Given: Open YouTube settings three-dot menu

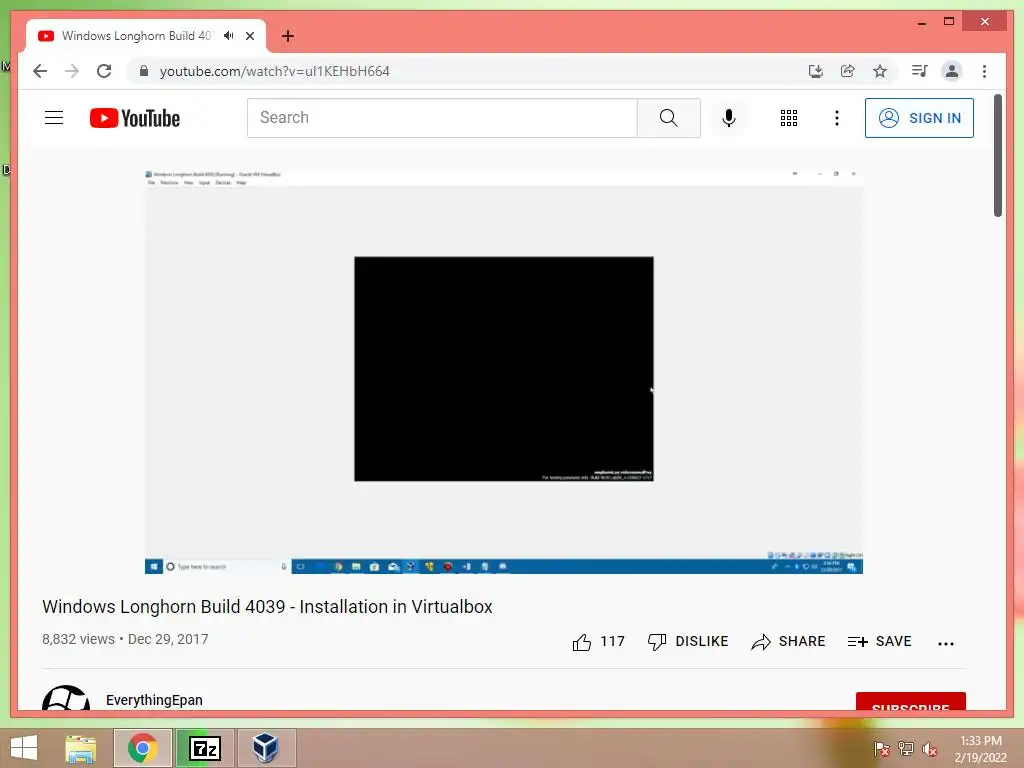Looking at the screenshot, I should pos(837,118).
